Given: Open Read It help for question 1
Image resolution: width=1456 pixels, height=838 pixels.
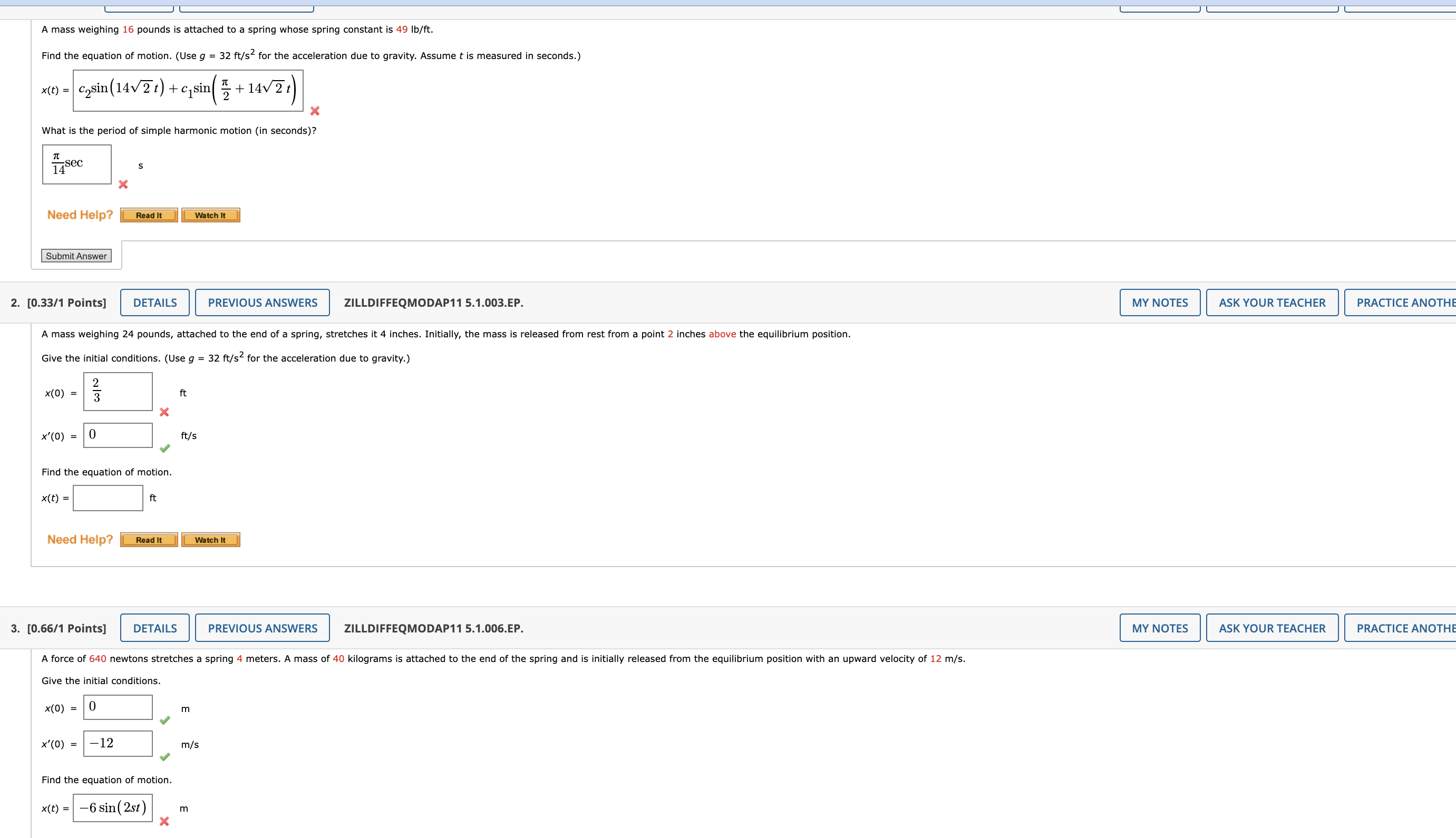Looking at the screenshot, I should [149, 215].
